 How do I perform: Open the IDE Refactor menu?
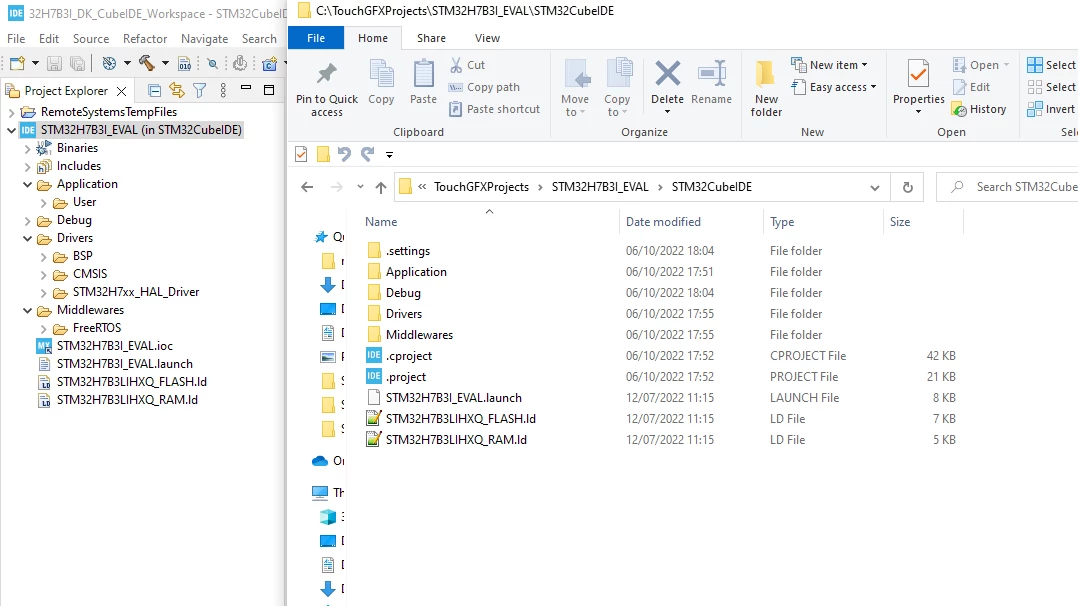pos(145,39)
